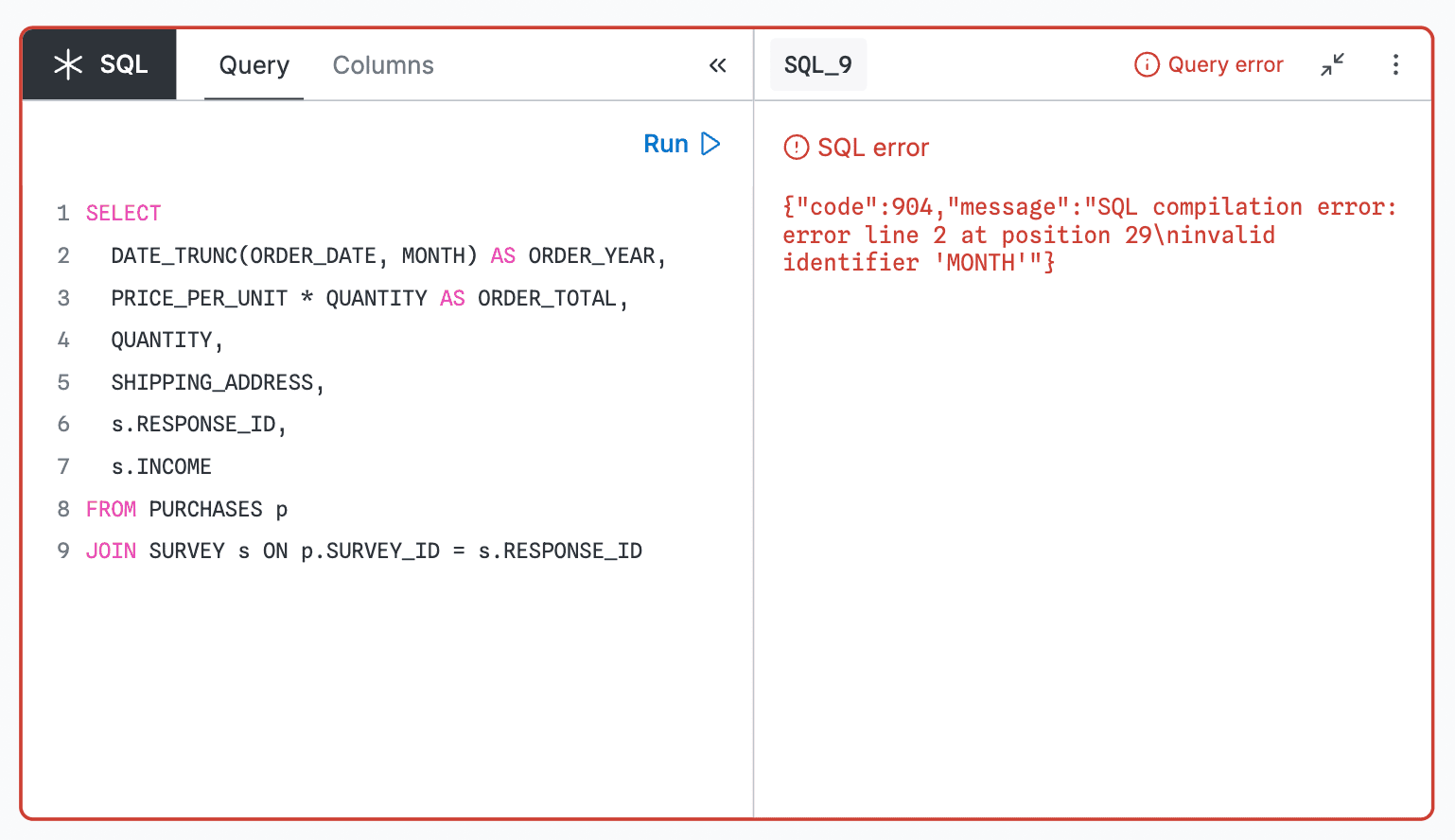Click line number 1 in the gutter
The height and width of the screenshot is (840, 1455).
[x=63, y=214]
